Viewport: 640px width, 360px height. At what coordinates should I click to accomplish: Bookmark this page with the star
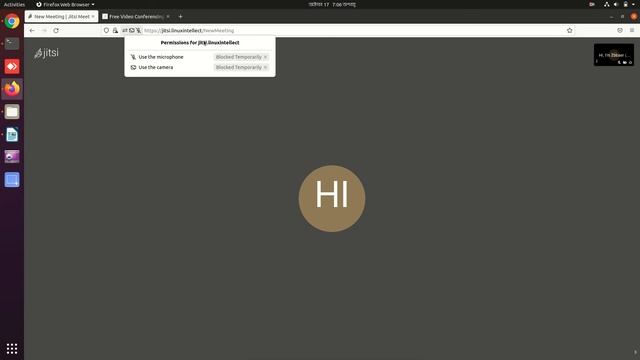click(x=569, y=31)
